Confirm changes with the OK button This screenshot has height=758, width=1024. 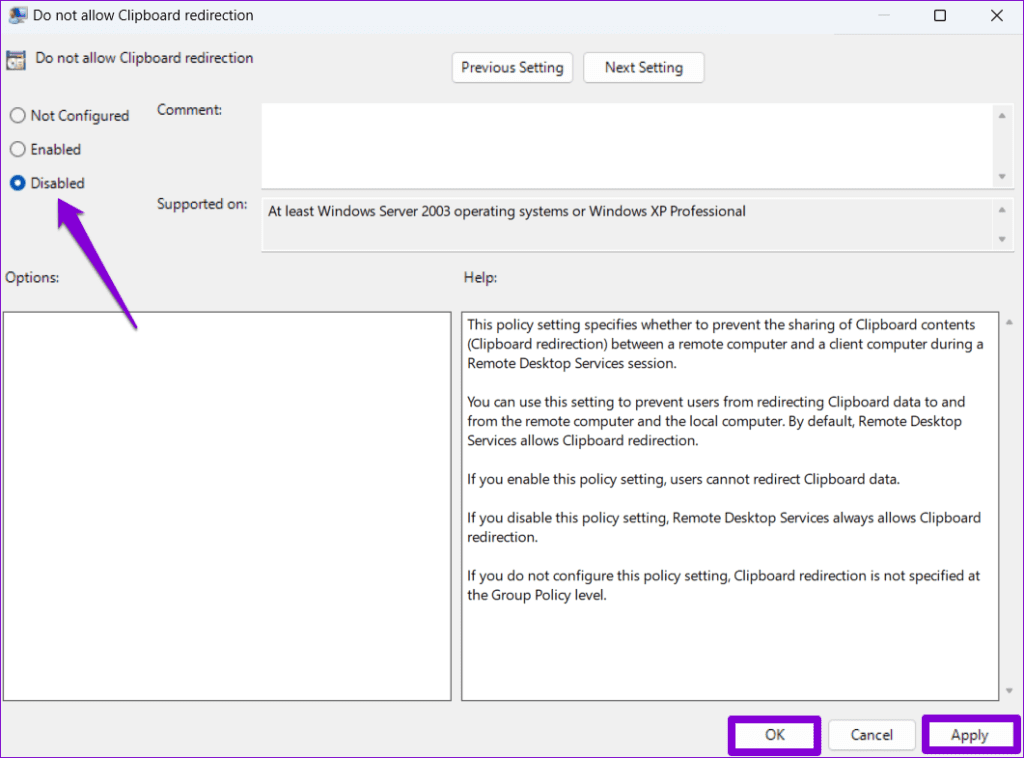click(x=774, y=734)
